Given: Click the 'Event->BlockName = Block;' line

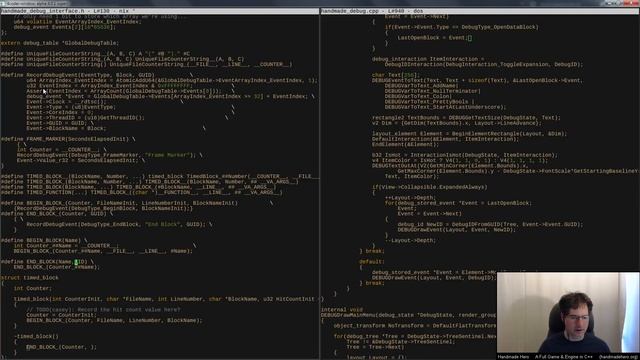Looking at the screenshot, I should click(x=66, y=128).
